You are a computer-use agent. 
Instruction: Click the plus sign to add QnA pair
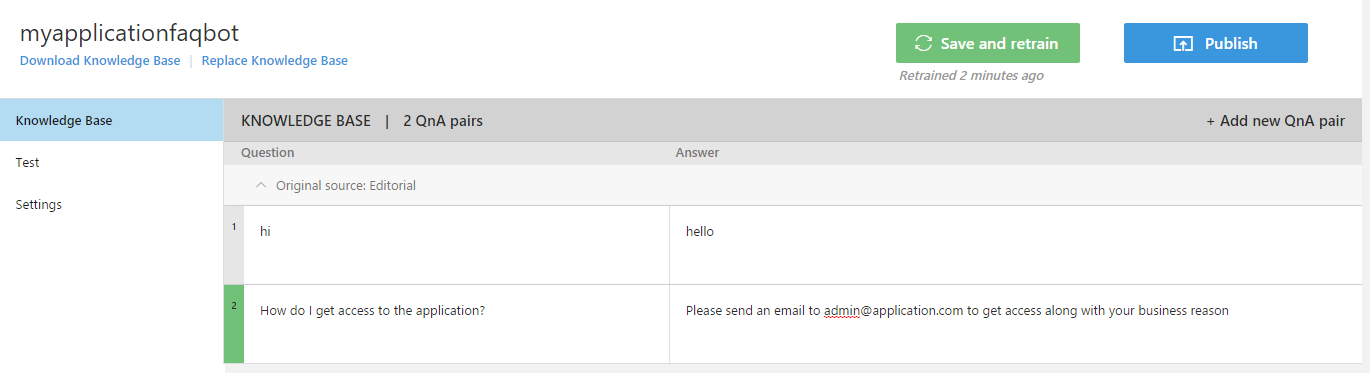coord(1210,121)
